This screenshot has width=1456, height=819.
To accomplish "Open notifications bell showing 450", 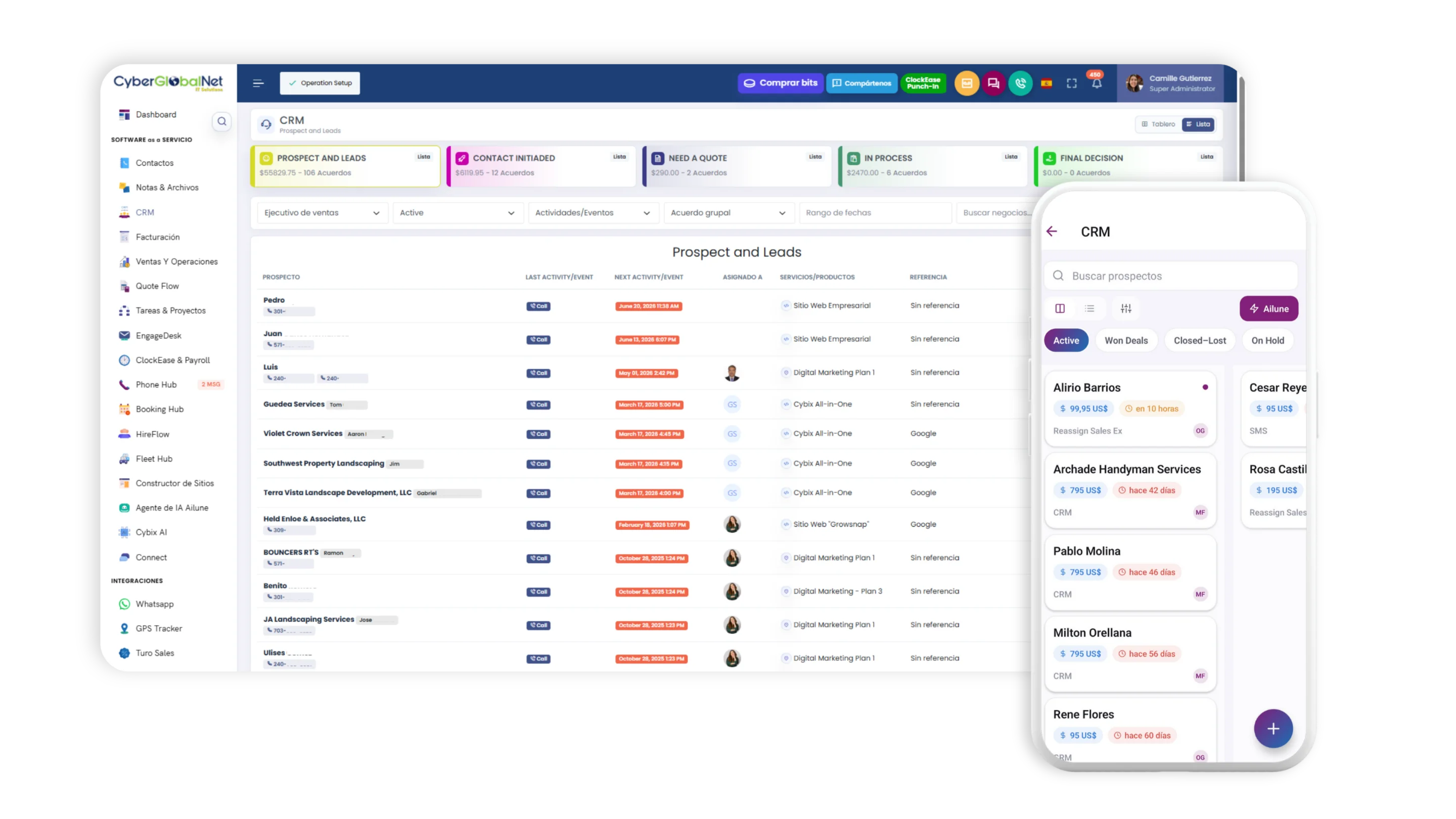I will click(1097, 82).
